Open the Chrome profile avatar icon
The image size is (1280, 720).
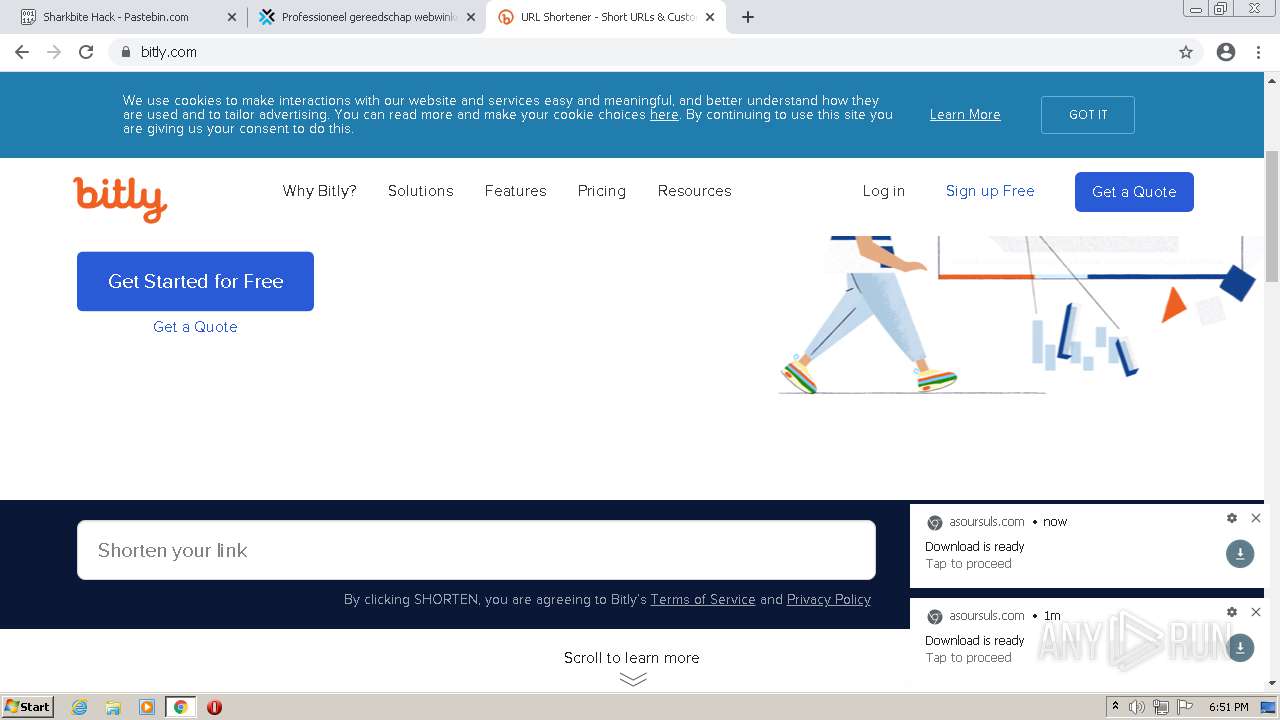[x=1226, y=52]
